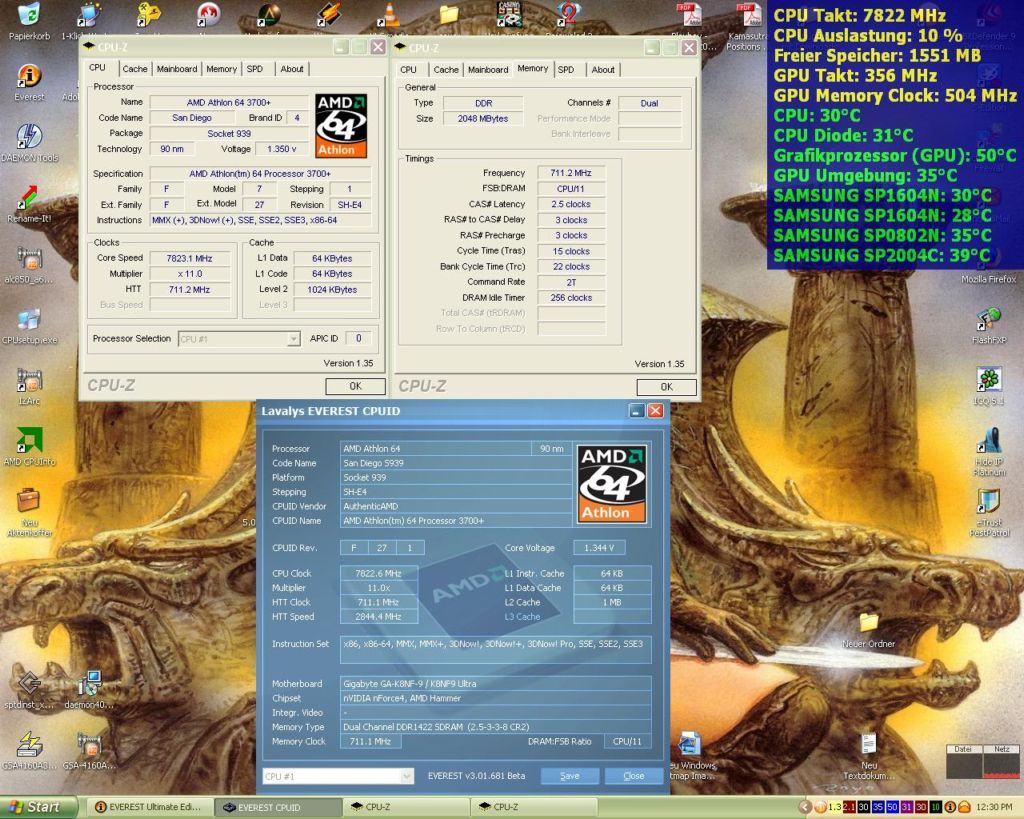The height and width of the screenshot is (819, 1024).
Task: Open the Windows Start menu
Action: [38, 807]
